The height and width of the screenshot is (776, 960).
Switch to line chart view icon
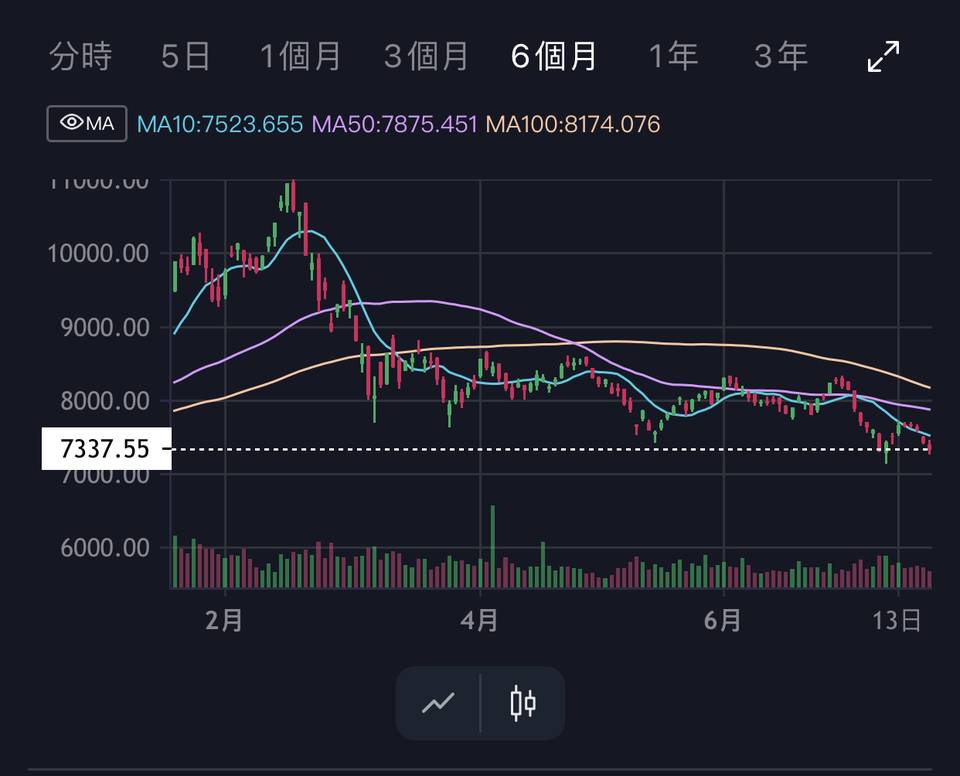point(438,703)
